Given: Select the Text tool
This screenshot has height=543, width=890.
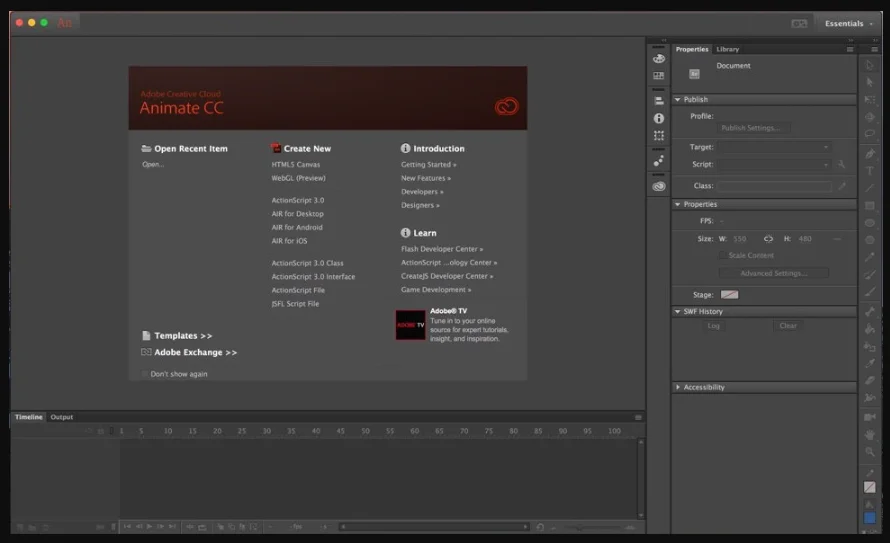Looking at the screenshot, I should click(x=870, y=171).
